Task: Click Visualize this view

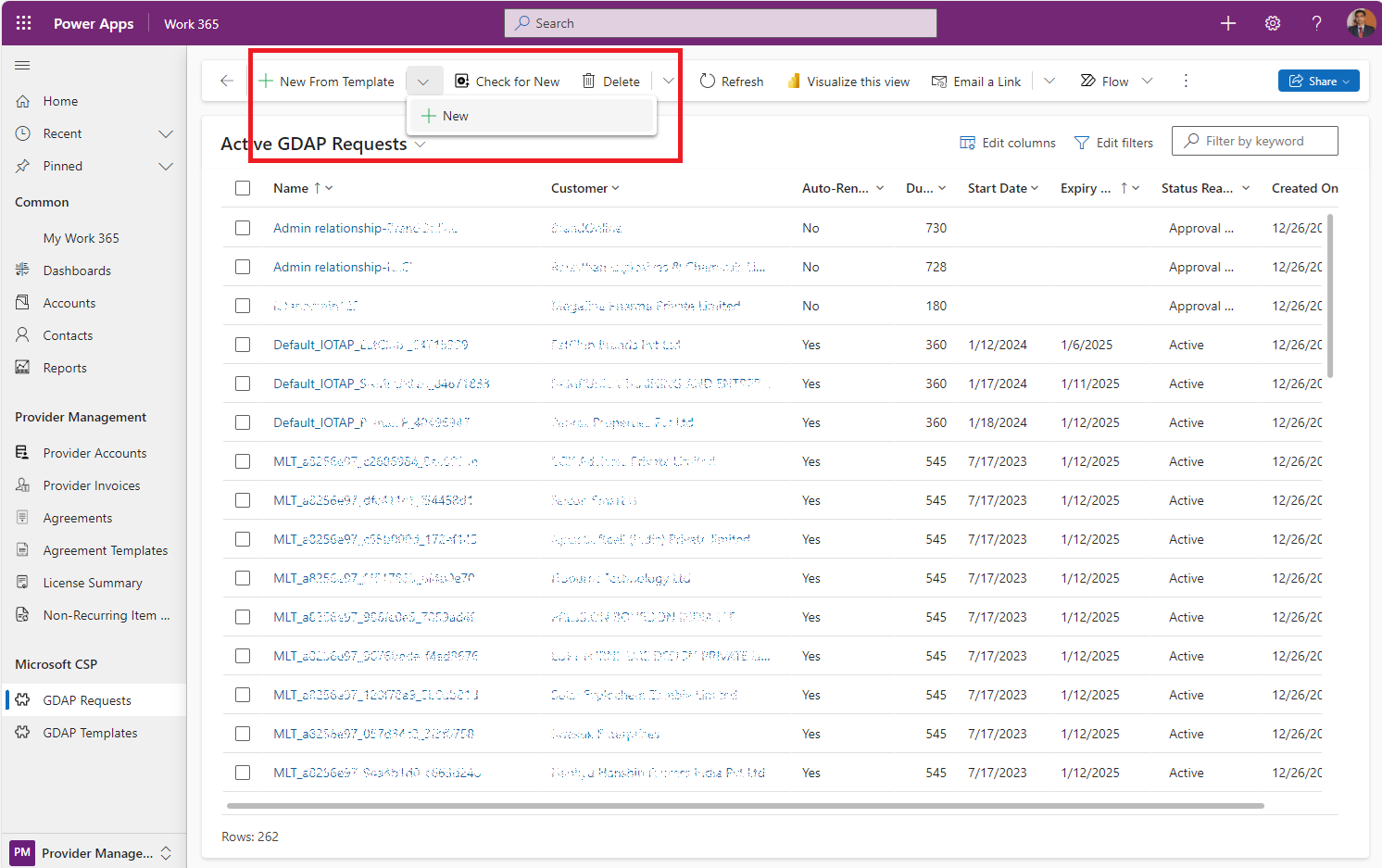Action: pos(848,82)
